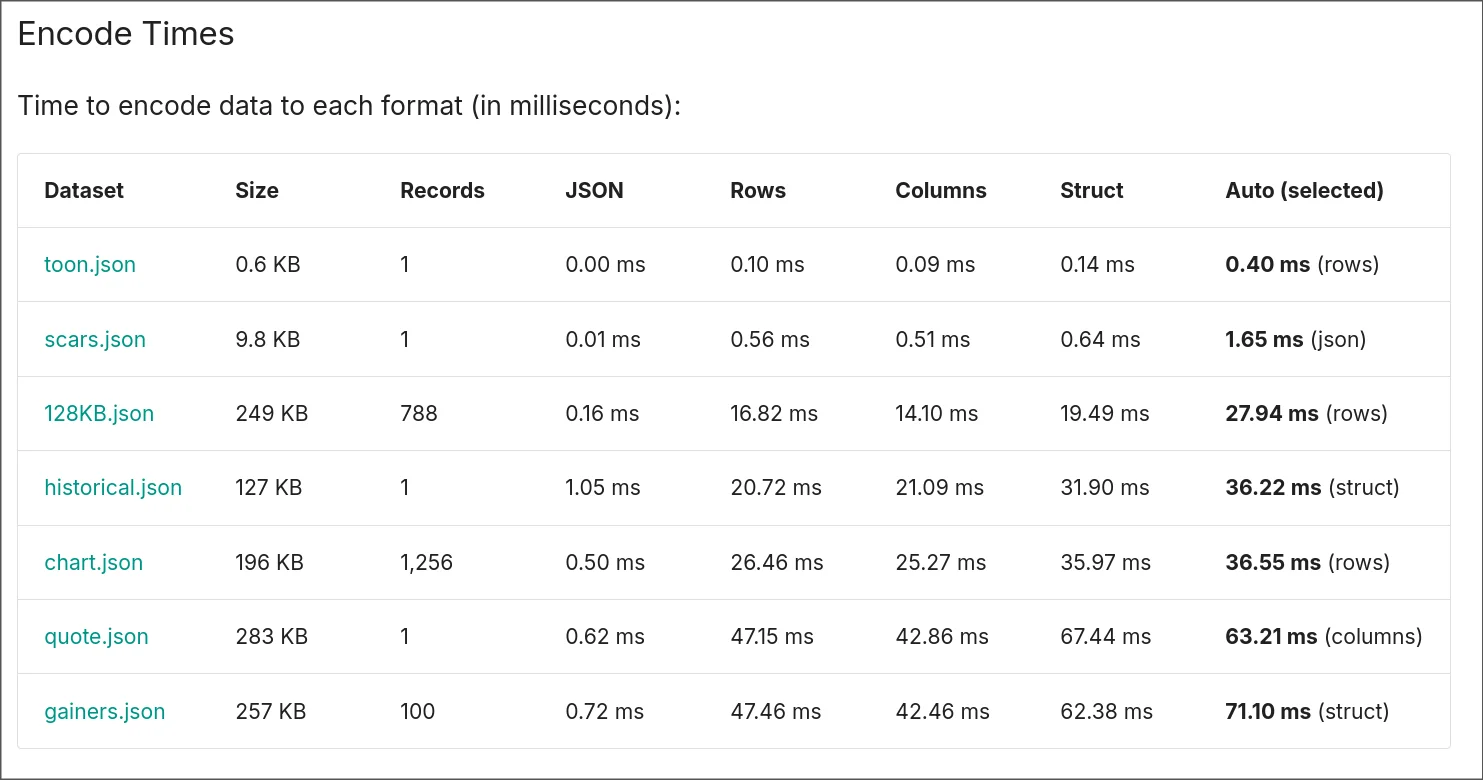This screenshot has height=780, width=1483.
Task: Open the historical.json dataset link
Action: click(113, 488)
